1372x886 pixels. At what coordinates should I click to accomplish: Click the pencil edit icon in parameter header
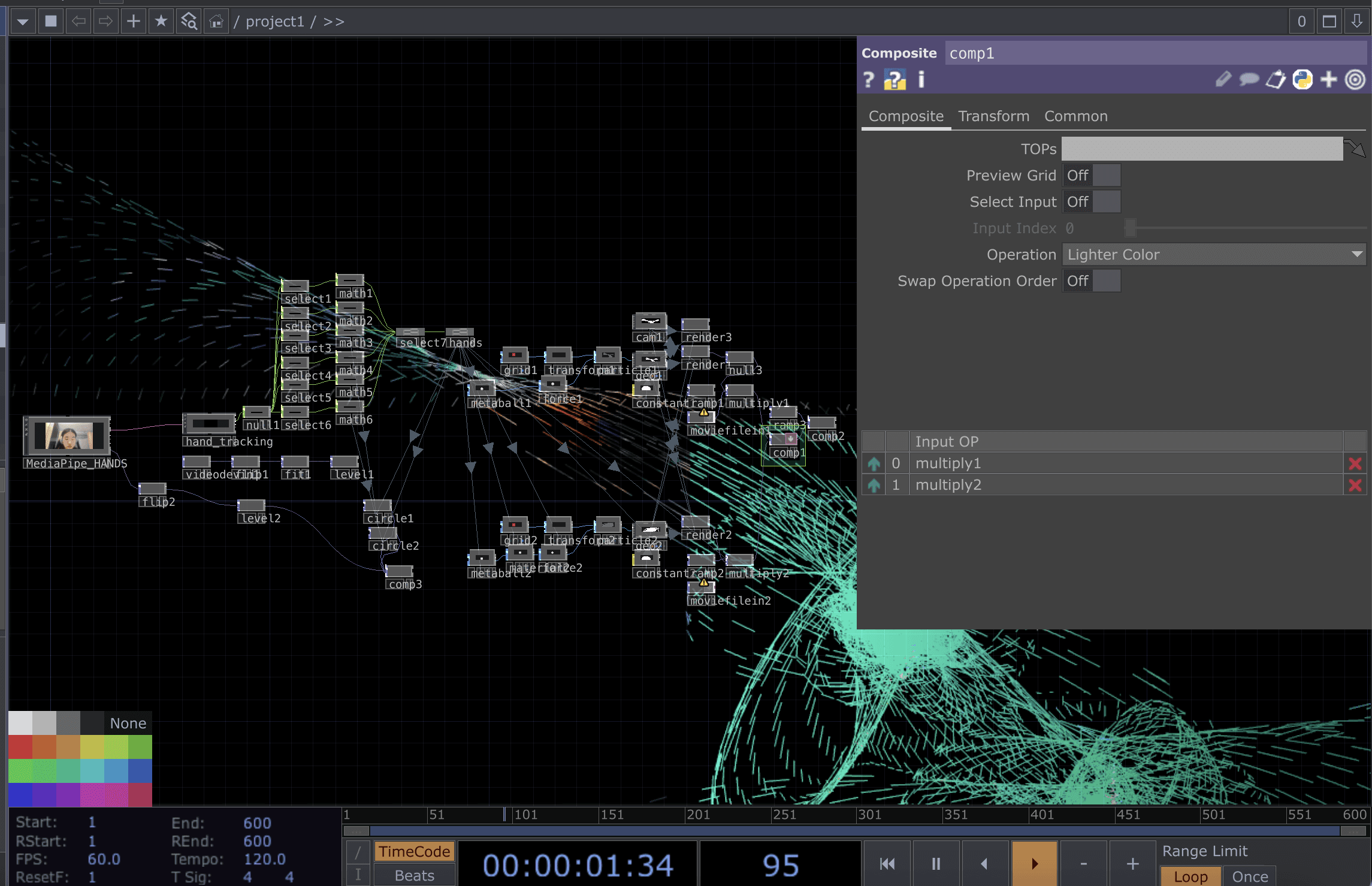coord(1223,79)
